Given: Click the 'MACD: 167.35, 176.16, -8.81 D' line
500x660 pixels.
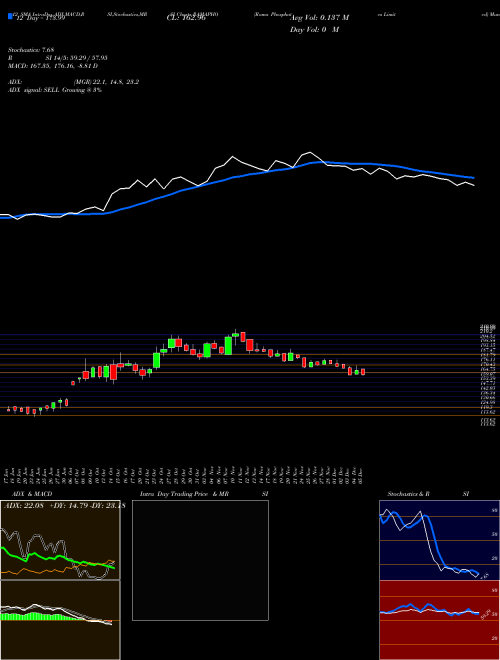Looking at the screenshot, I should [x=53, y=66].
